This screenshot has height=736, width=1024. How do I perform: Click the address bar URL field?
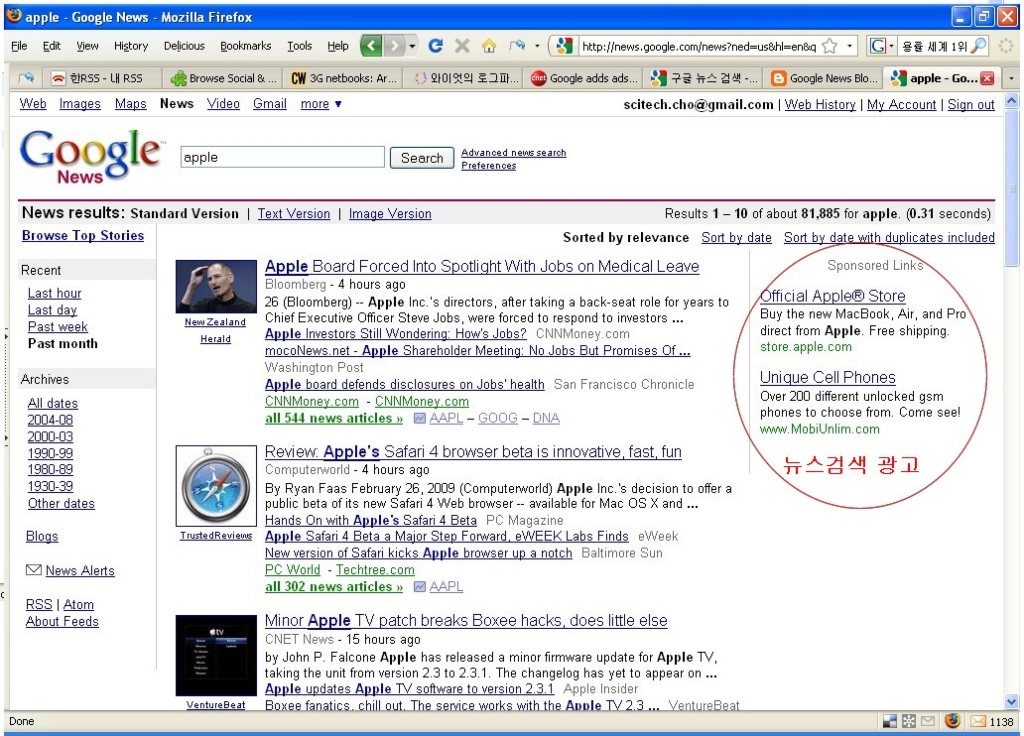tap(699, 46)
